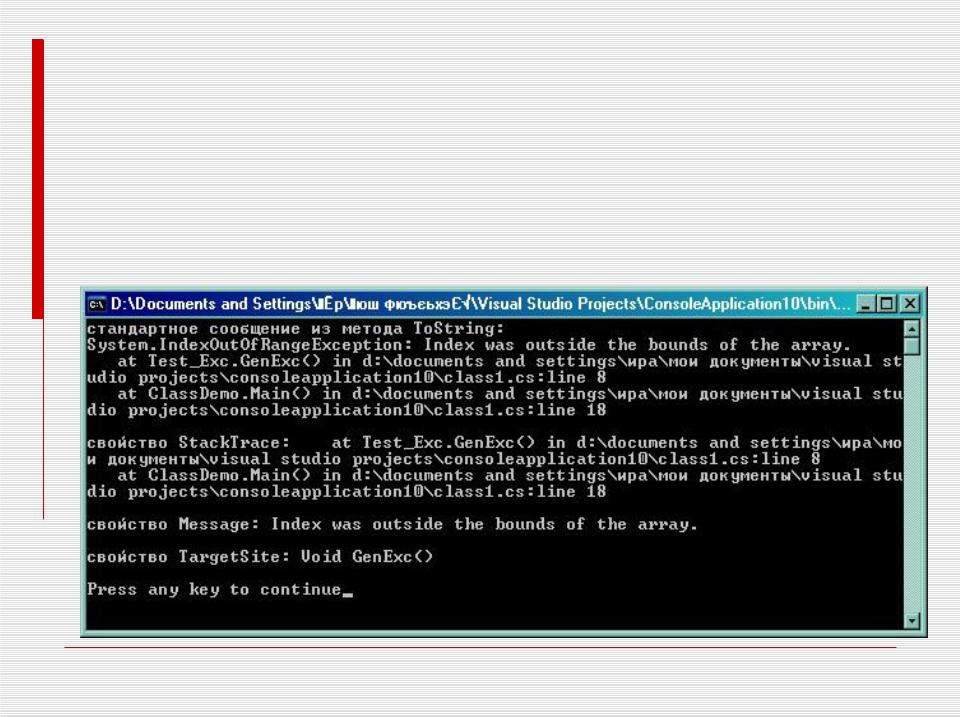Click the vertical scrollbar thumb
960x717 pixels.
point(912,347)
